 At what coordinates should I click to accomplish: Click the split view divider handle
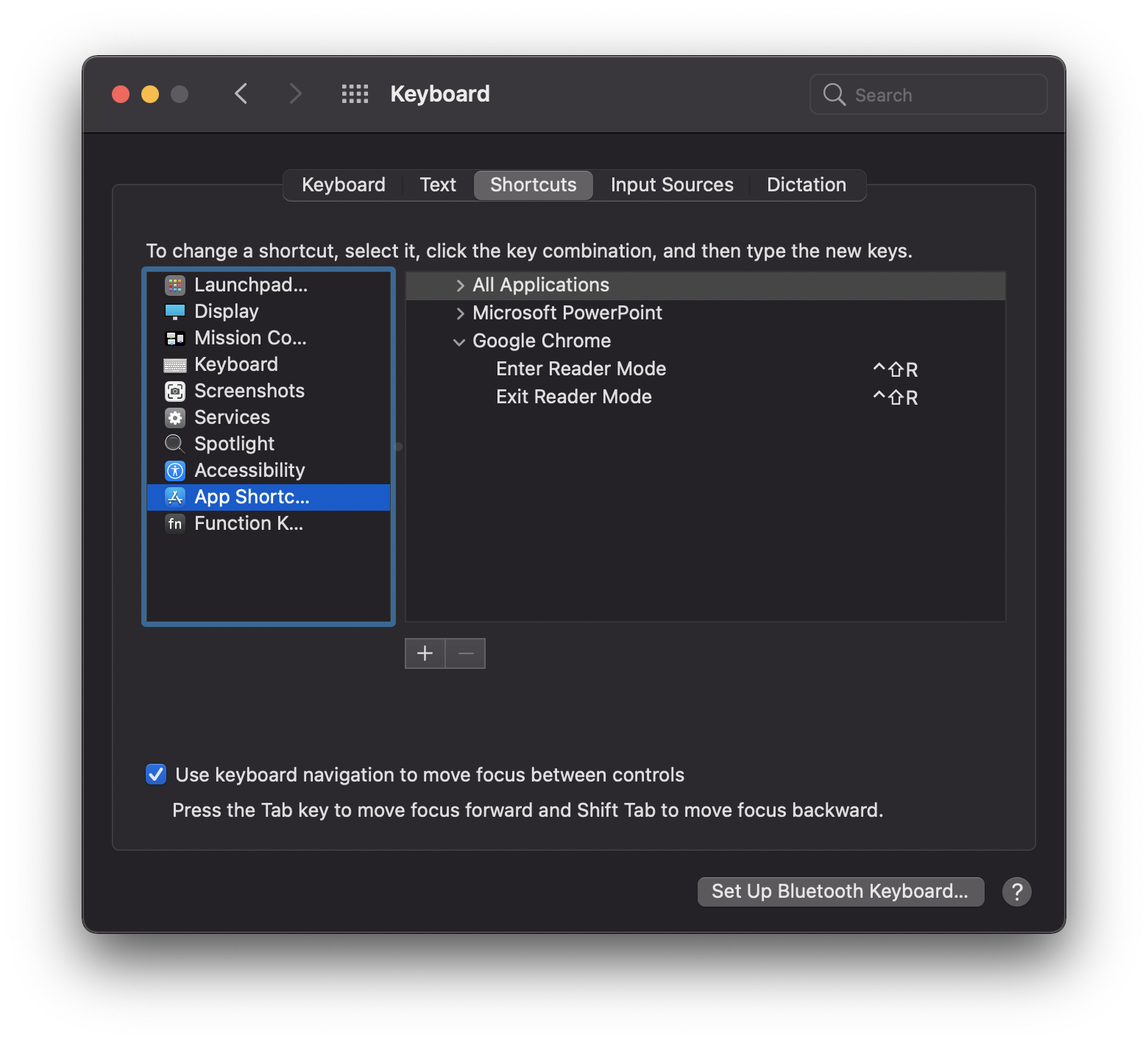point(399,447)
